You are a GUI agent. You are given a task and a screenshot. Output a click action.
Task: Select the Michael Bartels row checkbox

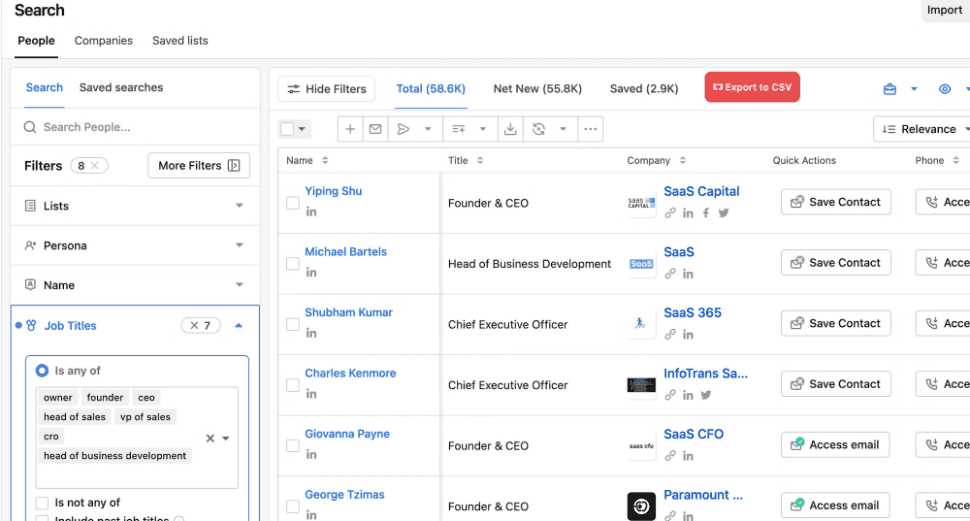click(x=293, y=264)
